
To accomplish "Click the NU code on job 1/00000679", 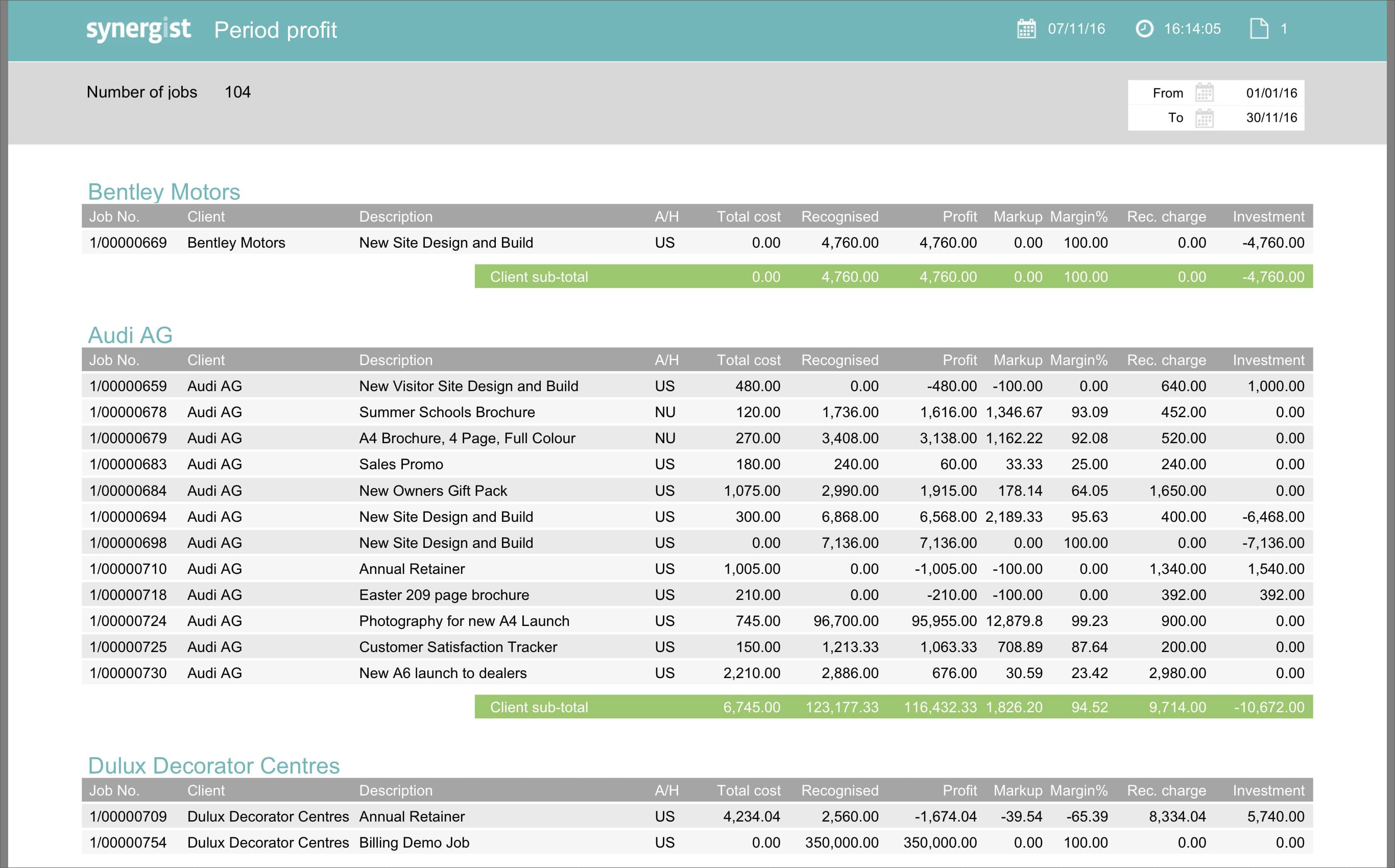I will (x=665, y=439).
